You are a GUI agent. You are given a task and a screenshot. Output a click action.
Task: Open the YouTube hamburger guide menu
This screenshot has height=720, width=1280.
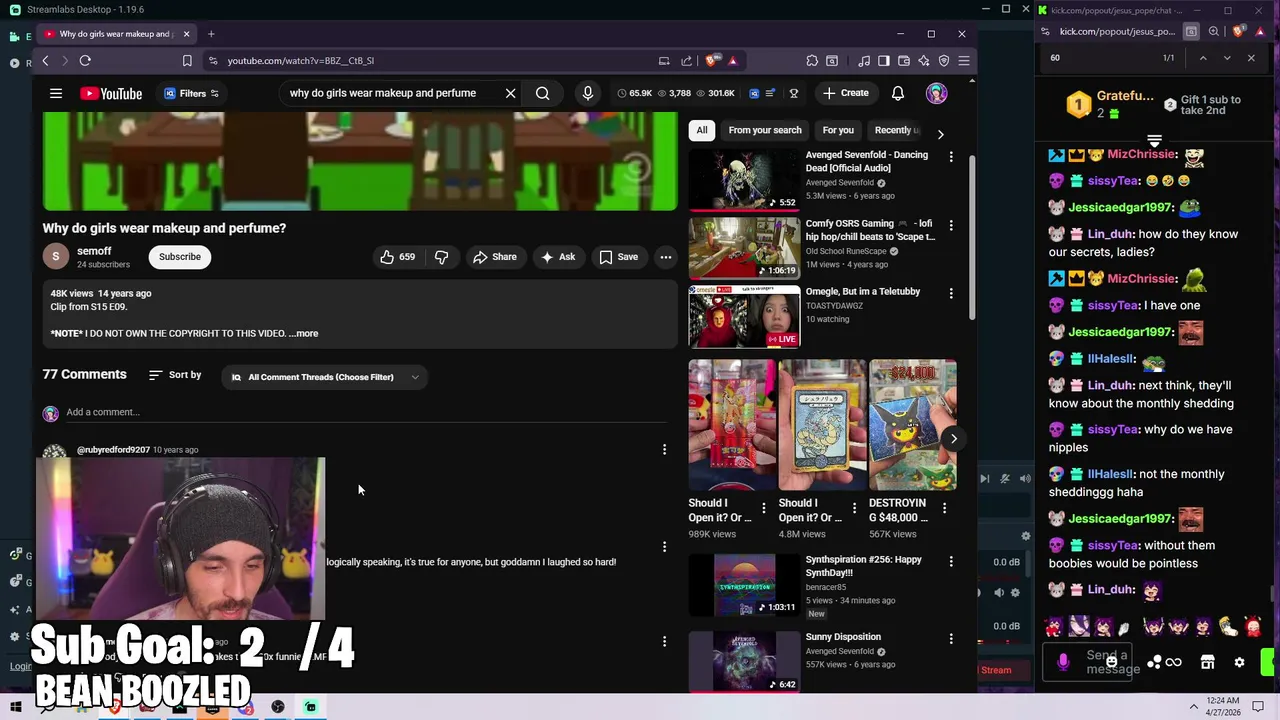tap(56, 93)
